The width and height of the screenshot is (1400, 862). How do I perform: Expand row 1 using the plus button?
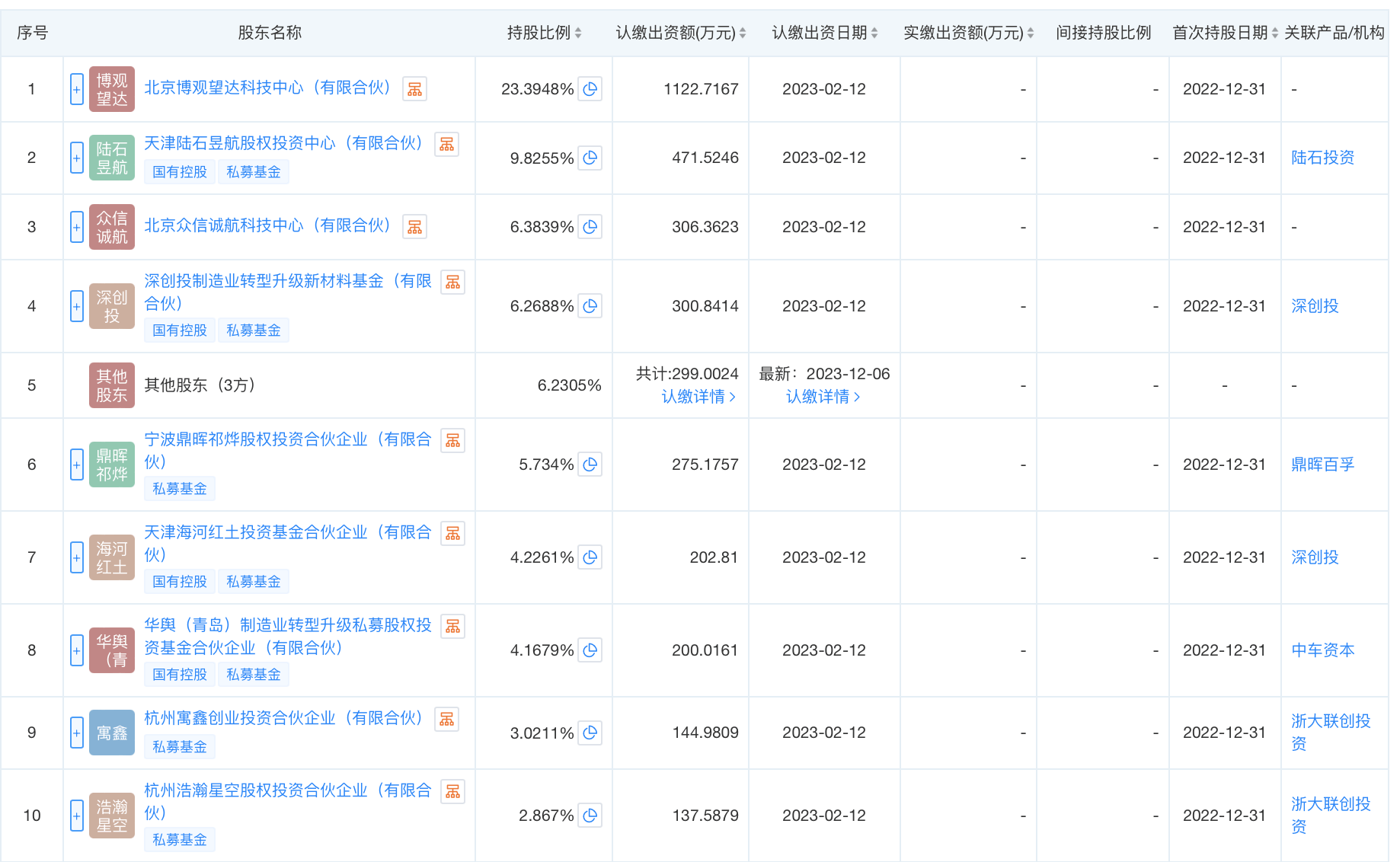(76, 89)
